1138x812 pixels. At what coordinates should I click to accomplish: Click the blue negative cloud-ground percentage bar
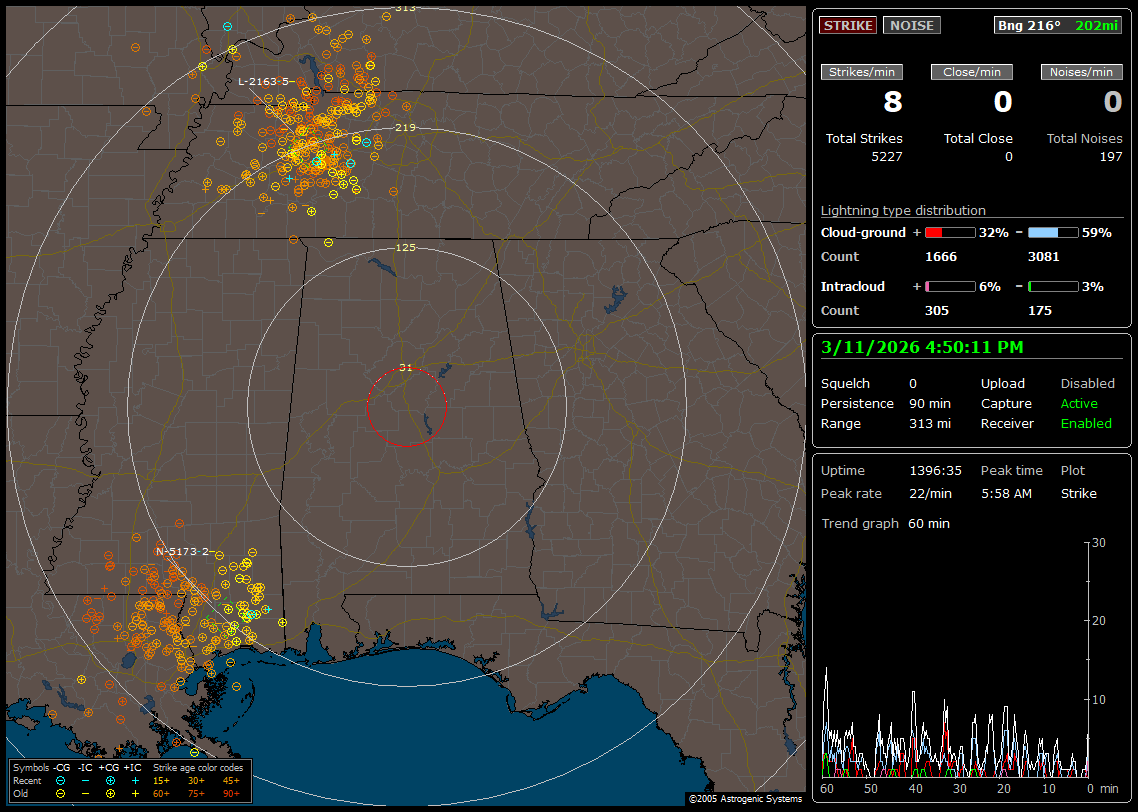(x=1053, y=232)
